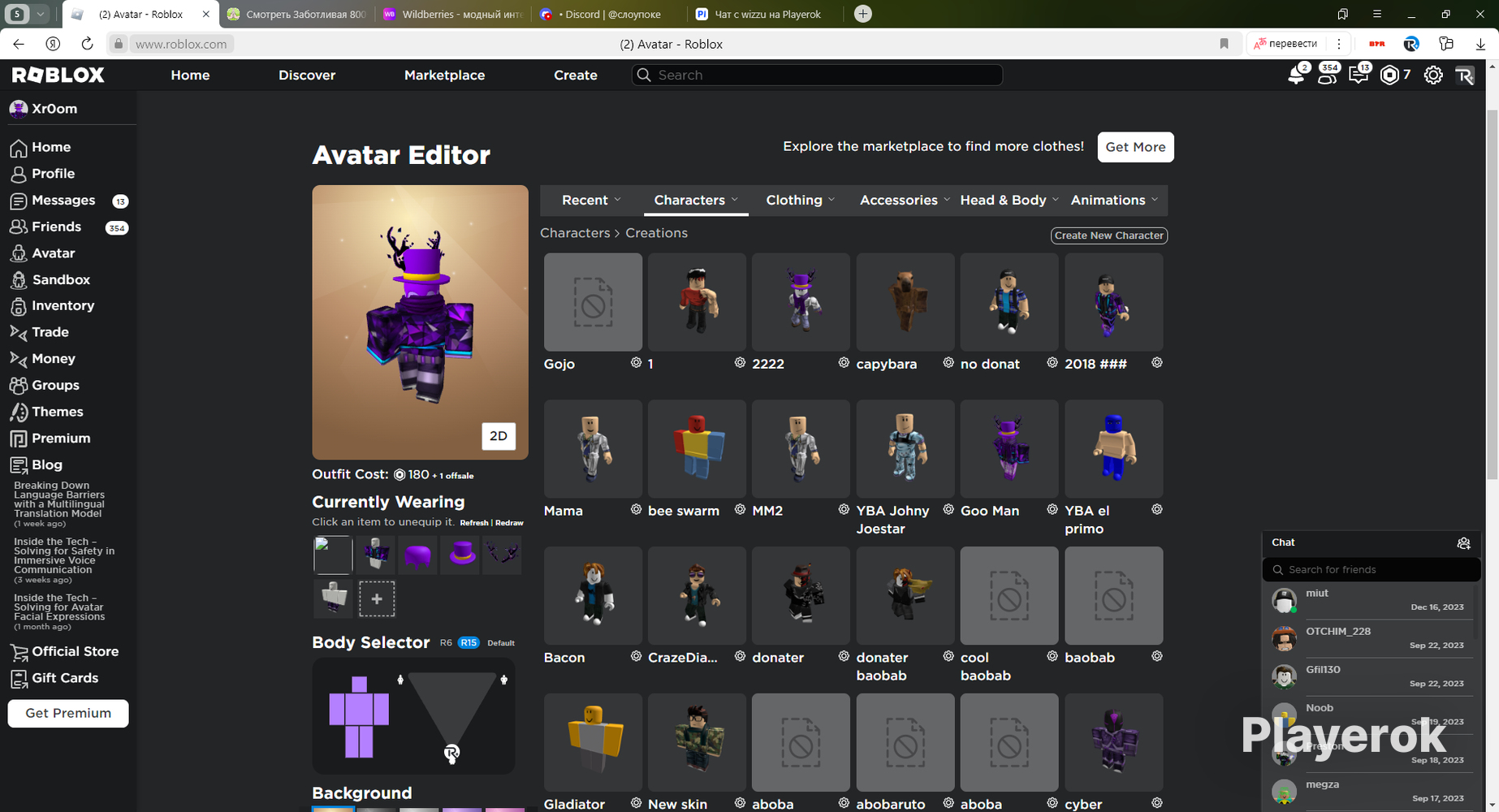Expand the Head & Body dropdown
The height and width of the screenshot is (812, 1499).
point(1009,200)
